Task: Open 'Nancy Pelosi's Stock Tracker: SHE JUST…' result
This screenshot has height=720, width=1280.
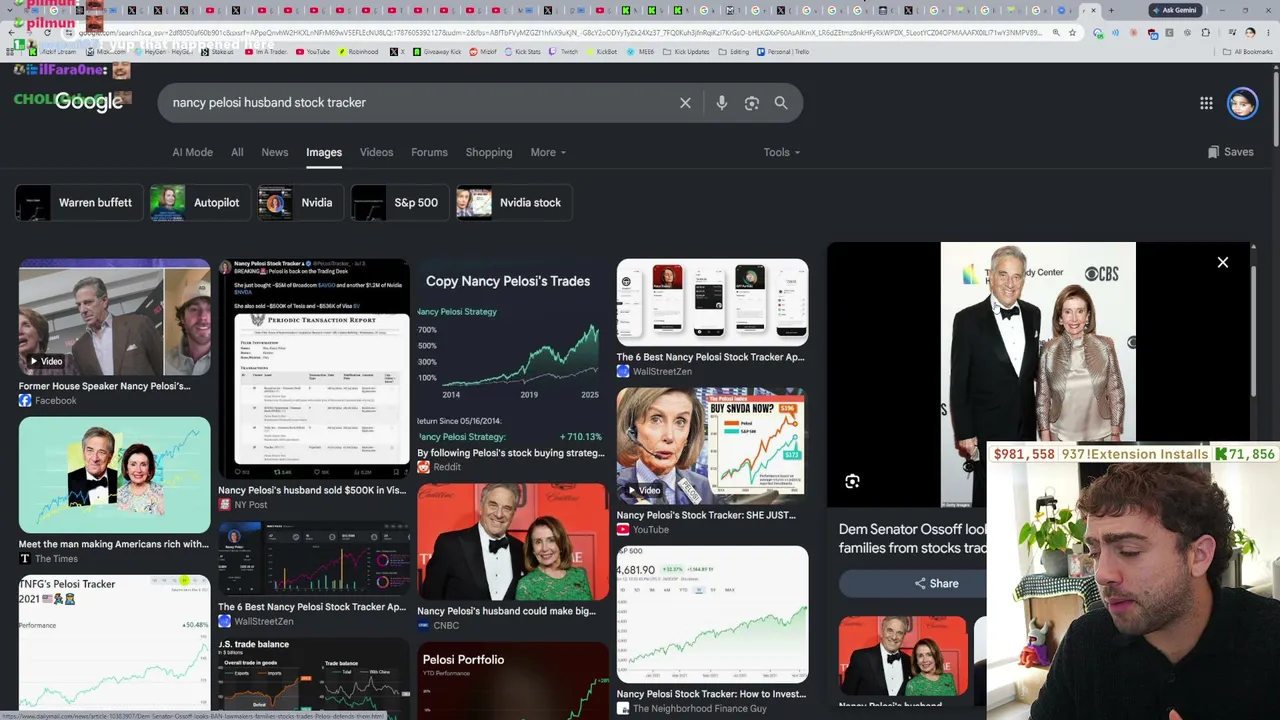Action: pos(706,515)
